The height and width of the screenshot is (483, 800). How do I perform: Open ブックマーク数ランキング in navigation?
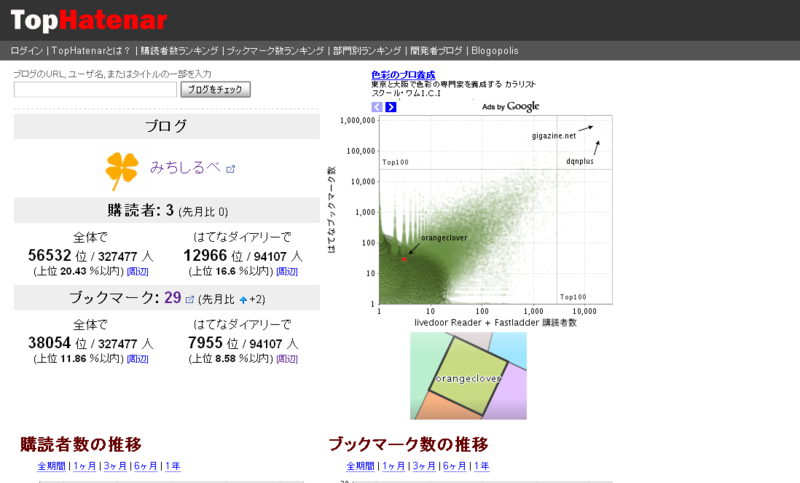pyautogui.click(x=275, y=50)
